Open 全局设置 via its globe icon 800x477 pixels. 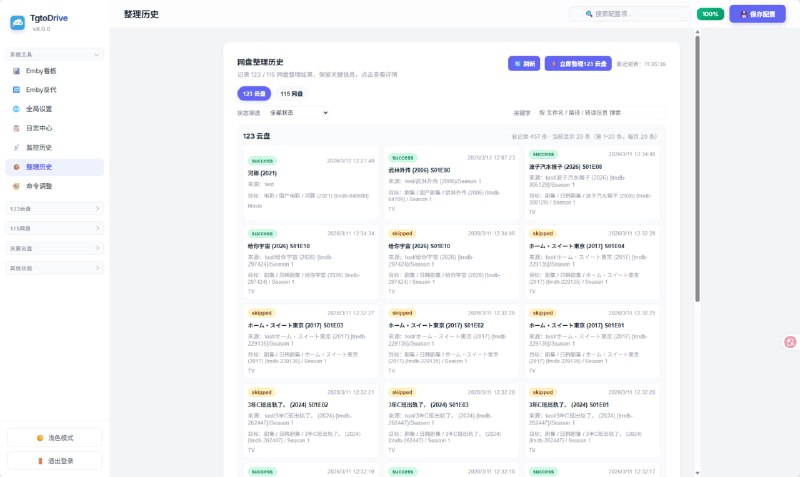click(x=16, y=109)
